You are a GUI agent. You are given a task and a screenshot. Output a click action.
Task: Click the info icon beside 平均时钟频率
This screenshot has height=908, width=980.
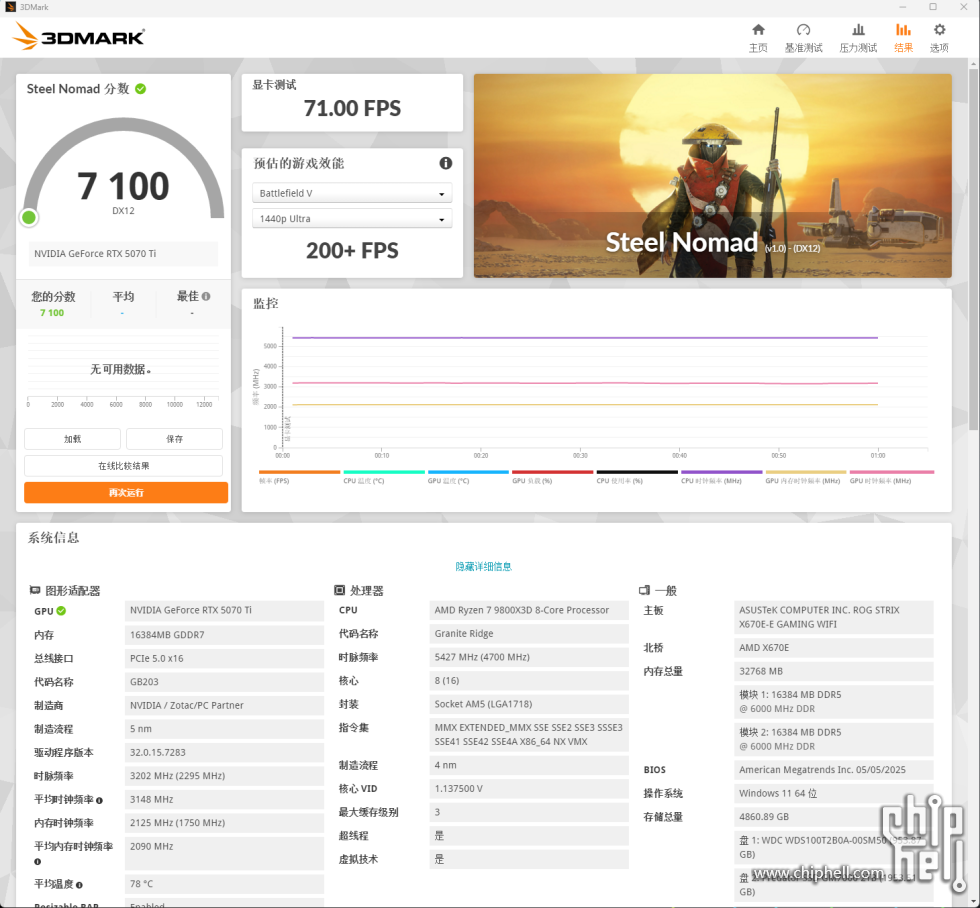coord(99,800)
